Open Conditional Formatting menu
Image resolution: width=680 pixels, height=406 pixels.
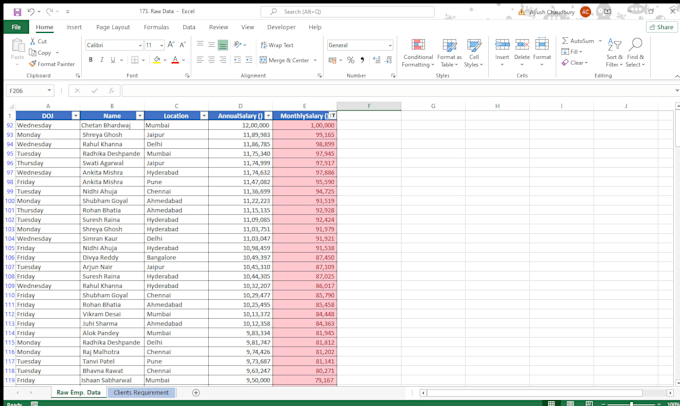coord(418,53)
